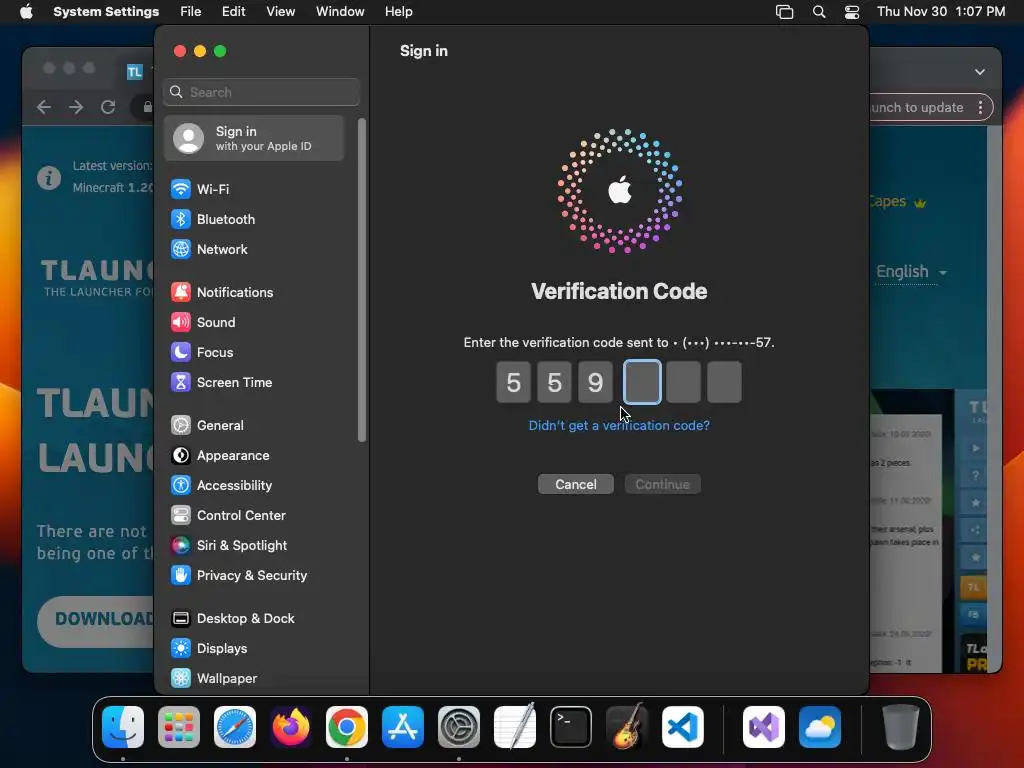Click Chrome back arrow
This screenshot has width=1024, height=768.
[x=44, y=107]
